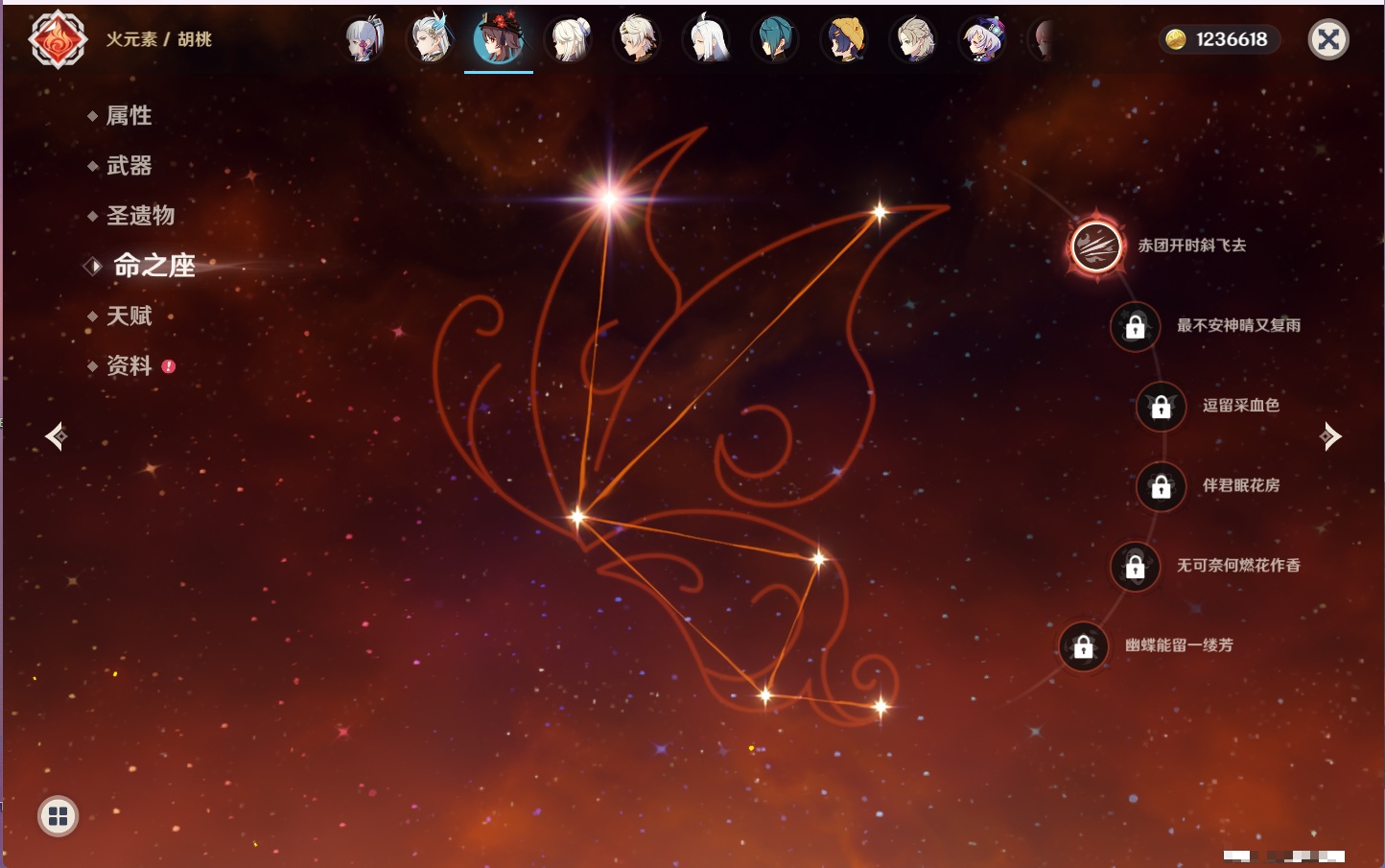Select Ayaka's silver ponytail avatar
This screenshot has width=1385, height=868.
(364, 40)
